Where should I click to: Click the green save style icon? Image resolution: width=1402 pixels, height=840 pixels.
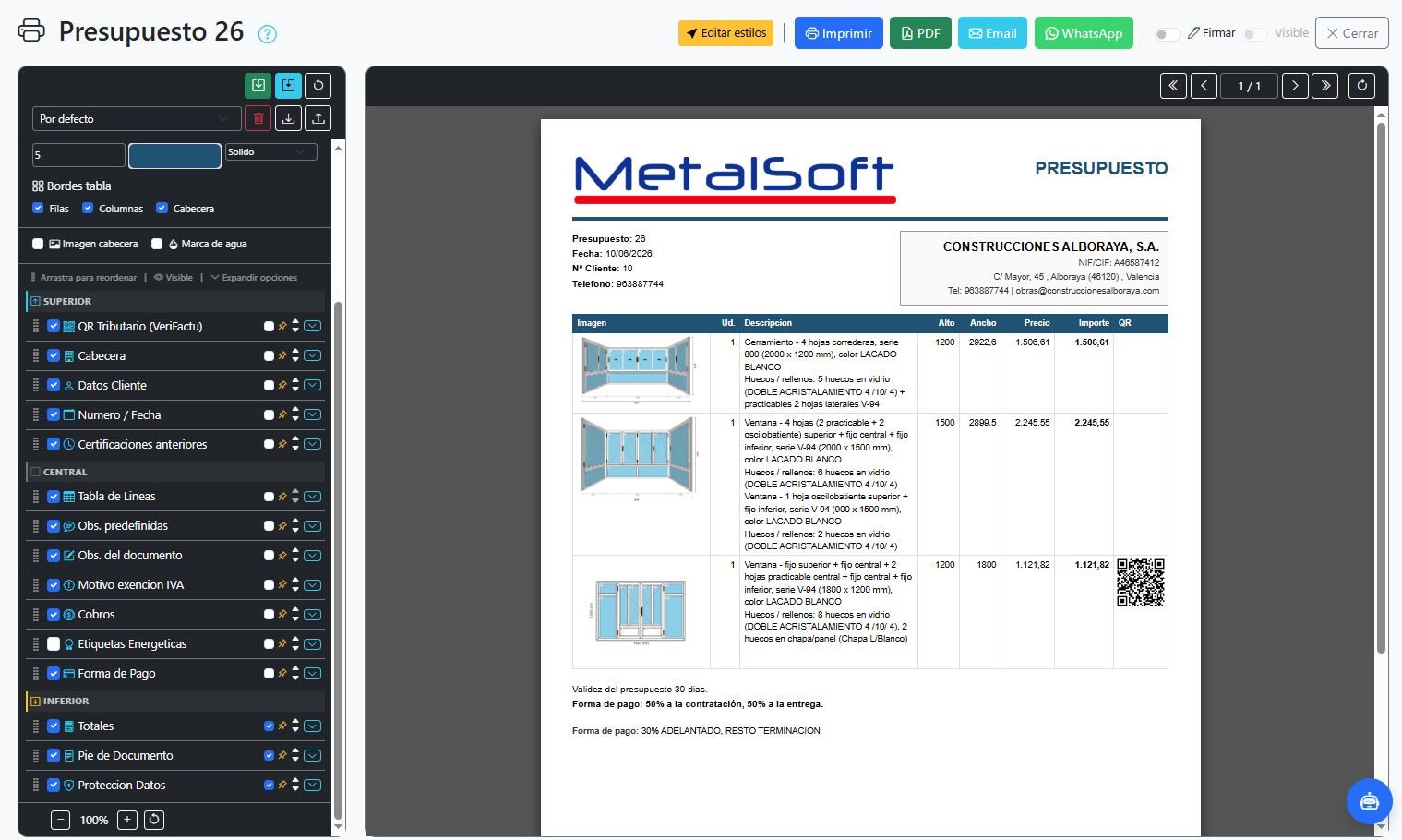(x=258, y=86)
